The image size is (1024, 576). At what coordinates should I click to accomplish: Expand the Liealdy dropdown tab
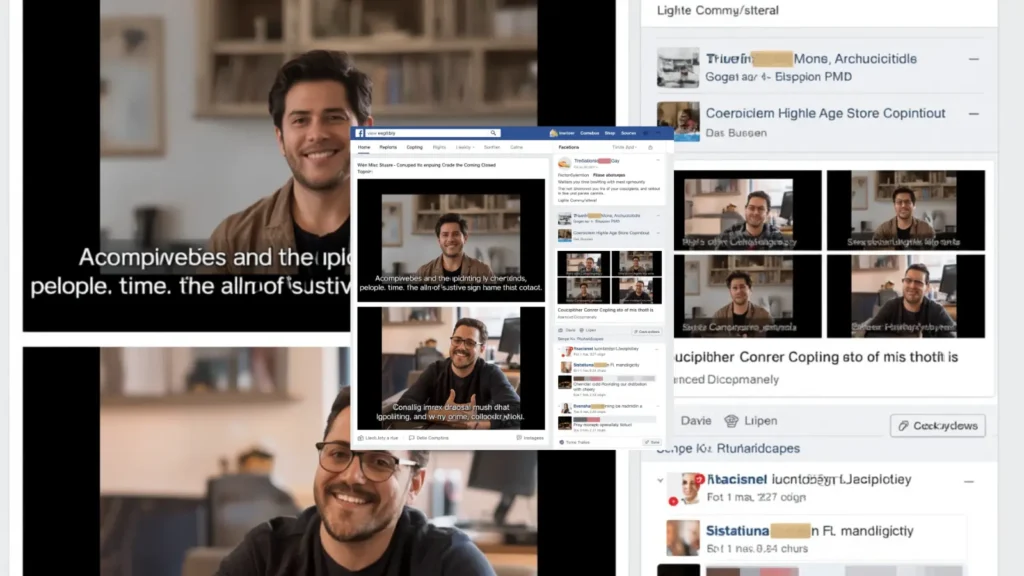click(x=465, y=148)
